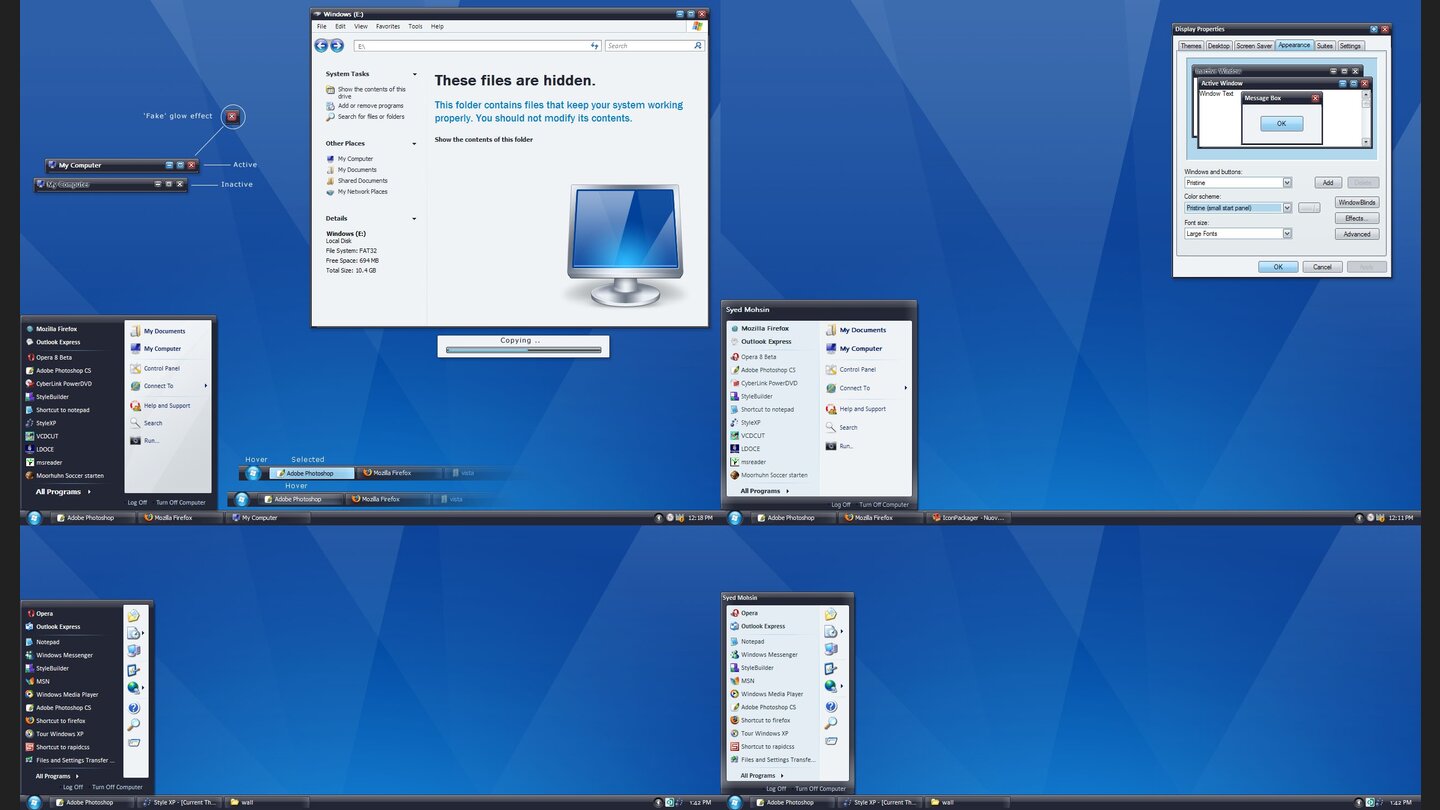1440x810 pixels.
Task: Switch to the Screen Saver tab
Action: 1254,45
